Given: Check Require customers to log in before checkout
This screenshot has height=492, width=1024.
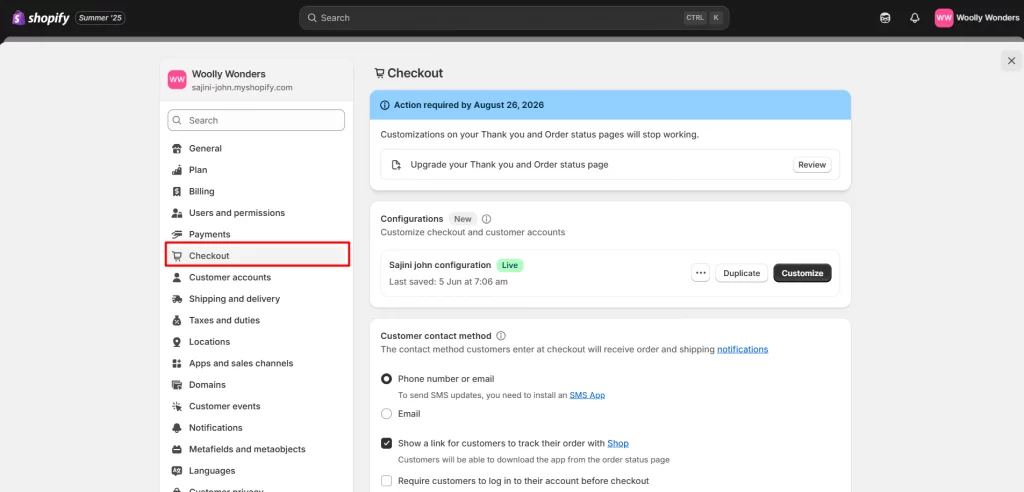Looking at the screenshot, I should 387,481.
